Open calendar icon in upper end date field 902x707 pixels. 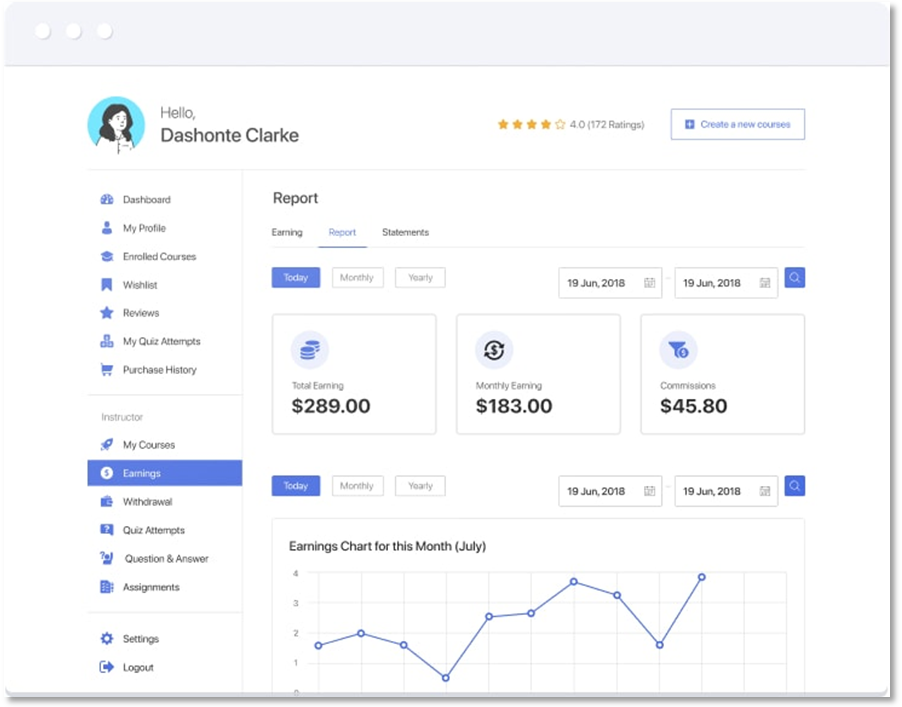[765, 283]
